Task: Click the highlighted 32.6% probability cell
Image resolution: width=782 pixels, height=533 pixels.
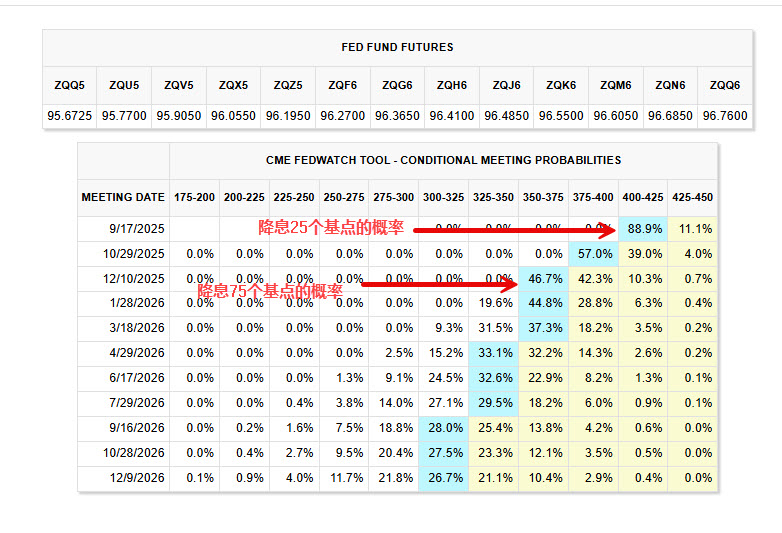Action: [493, 378]
